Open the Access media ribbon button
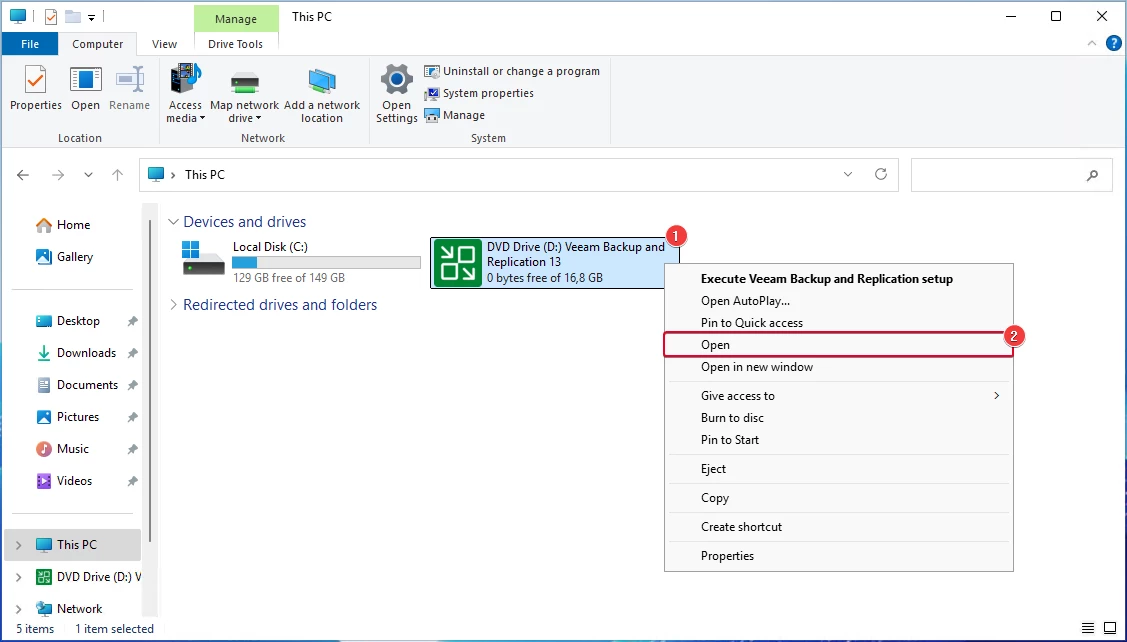The image size is (1127, 642). (x=185, y=93)
